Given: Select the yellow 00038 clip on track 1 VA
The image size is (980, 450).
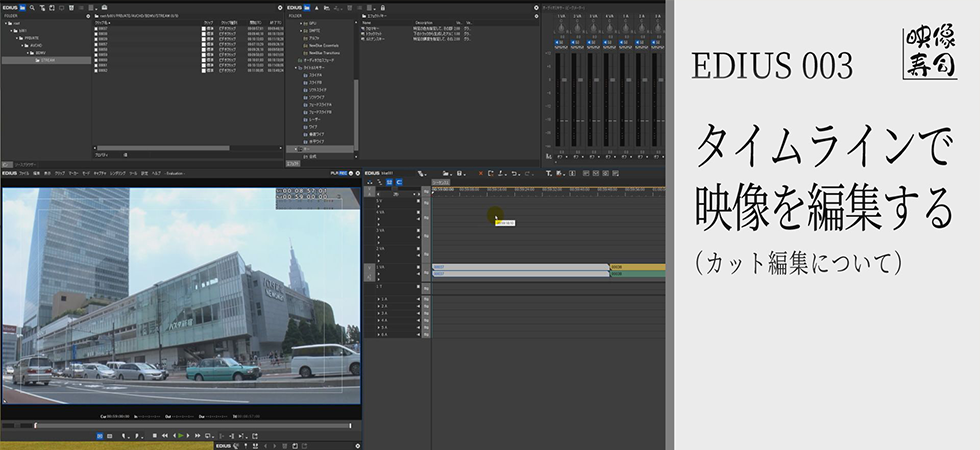Looking at the screenshot, I should pyautogui.click(x=637, y=267).
